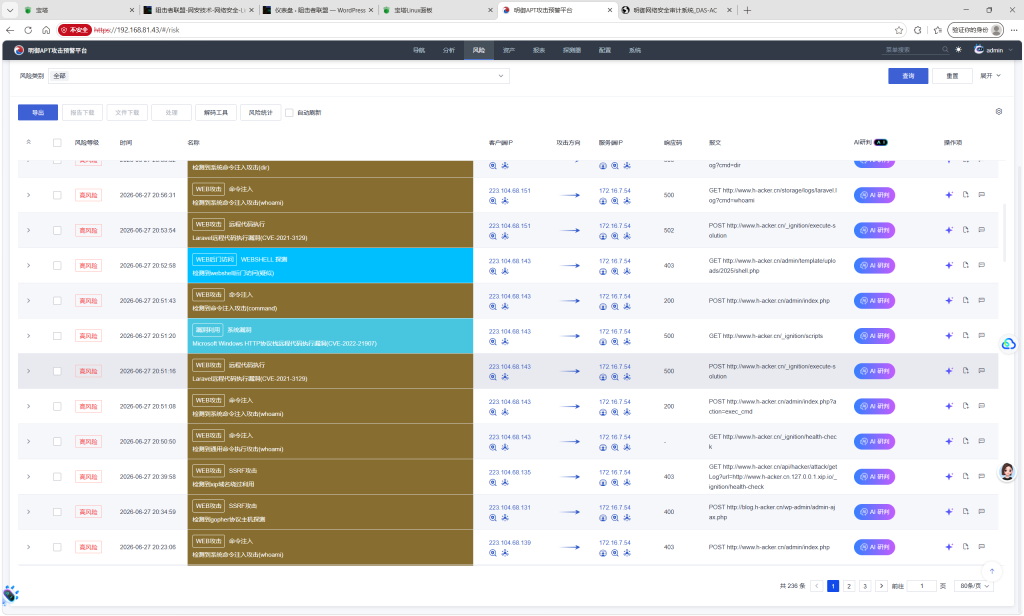1024x616 pixels.
Task: Expand the 20:34:59 row details
Action: click(29, 512)
